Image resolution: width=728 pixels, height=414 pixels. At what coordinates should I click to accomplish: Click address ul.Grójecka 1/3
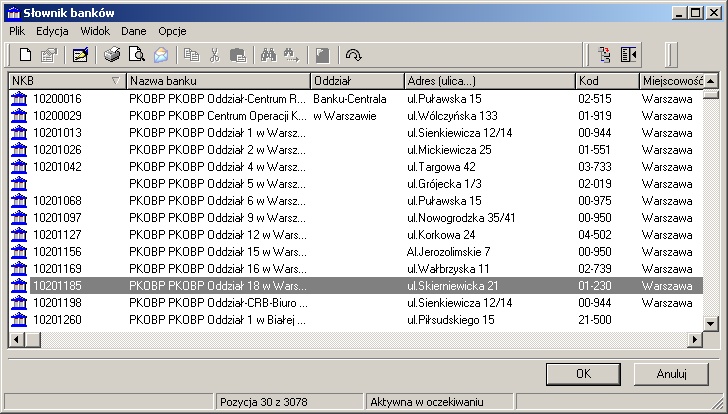coord(444,184)
